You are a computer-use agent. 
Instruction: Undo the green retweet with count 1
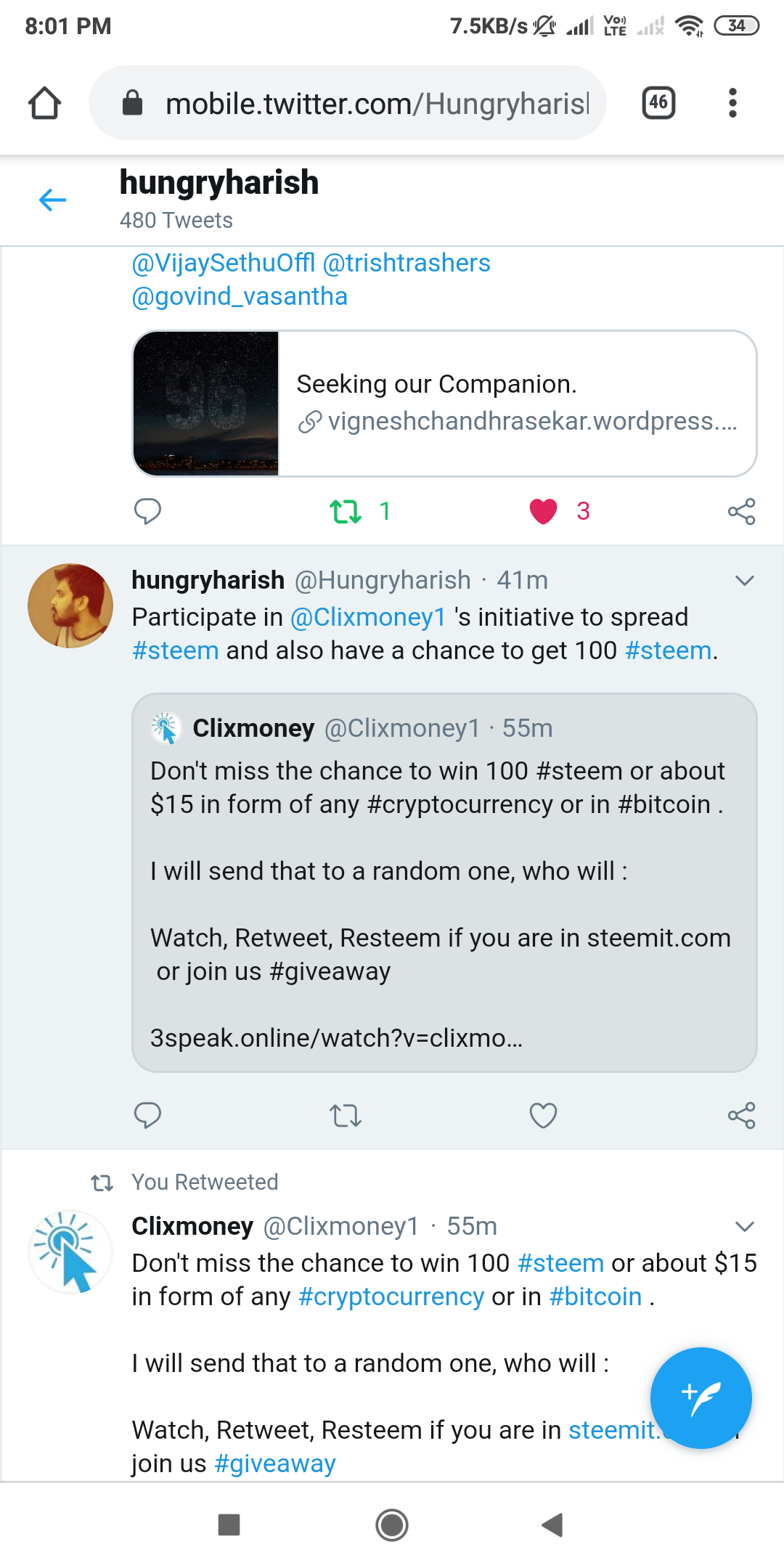(x=346, y=511)
